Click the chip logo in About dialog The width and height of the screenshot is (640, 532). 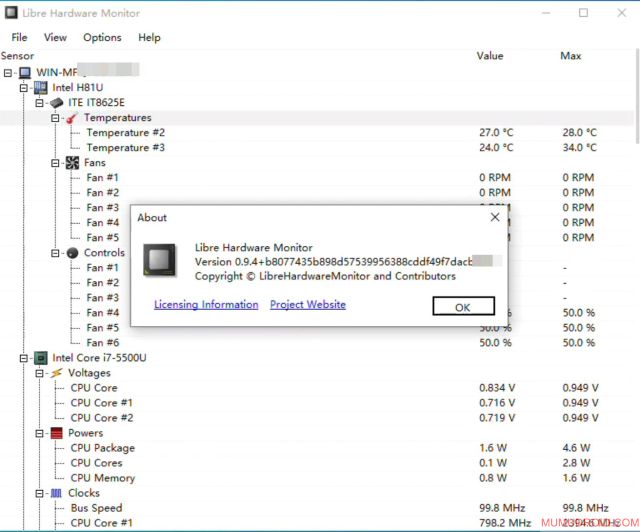[x=160, y=260]
